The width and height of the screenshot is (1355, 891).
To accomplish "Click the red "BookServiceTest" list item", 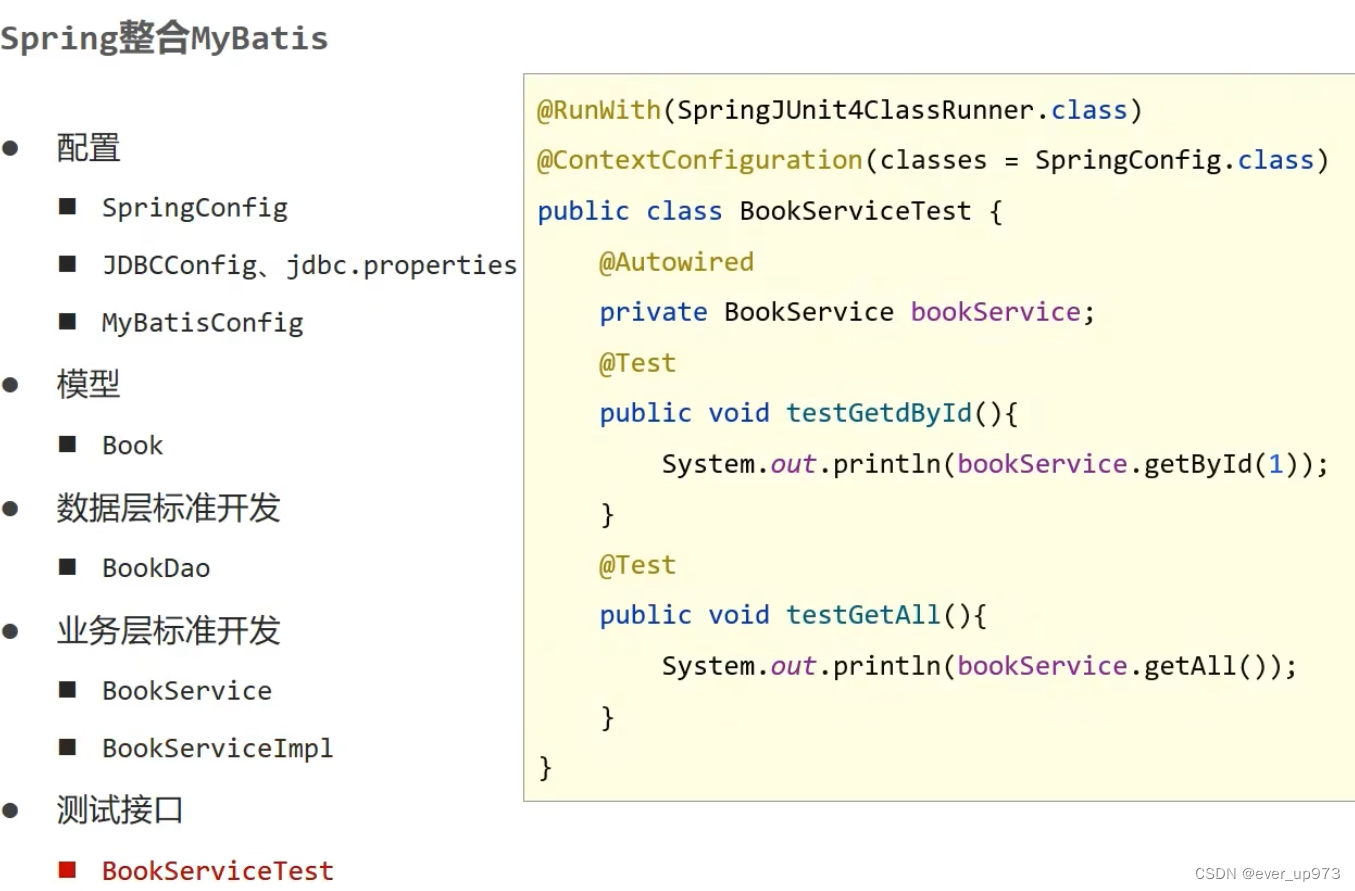I will 218,871.
